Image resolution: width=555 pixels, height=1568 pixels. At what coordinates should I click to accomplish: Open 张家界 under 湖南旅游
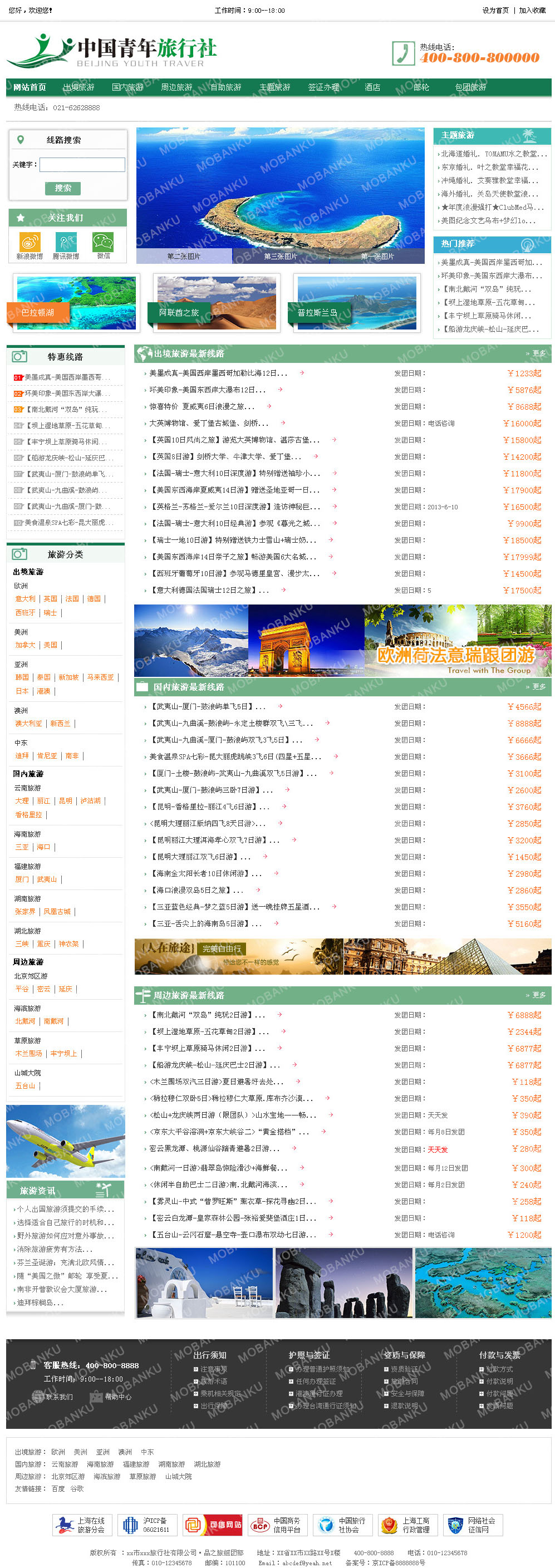click(26, 912)
